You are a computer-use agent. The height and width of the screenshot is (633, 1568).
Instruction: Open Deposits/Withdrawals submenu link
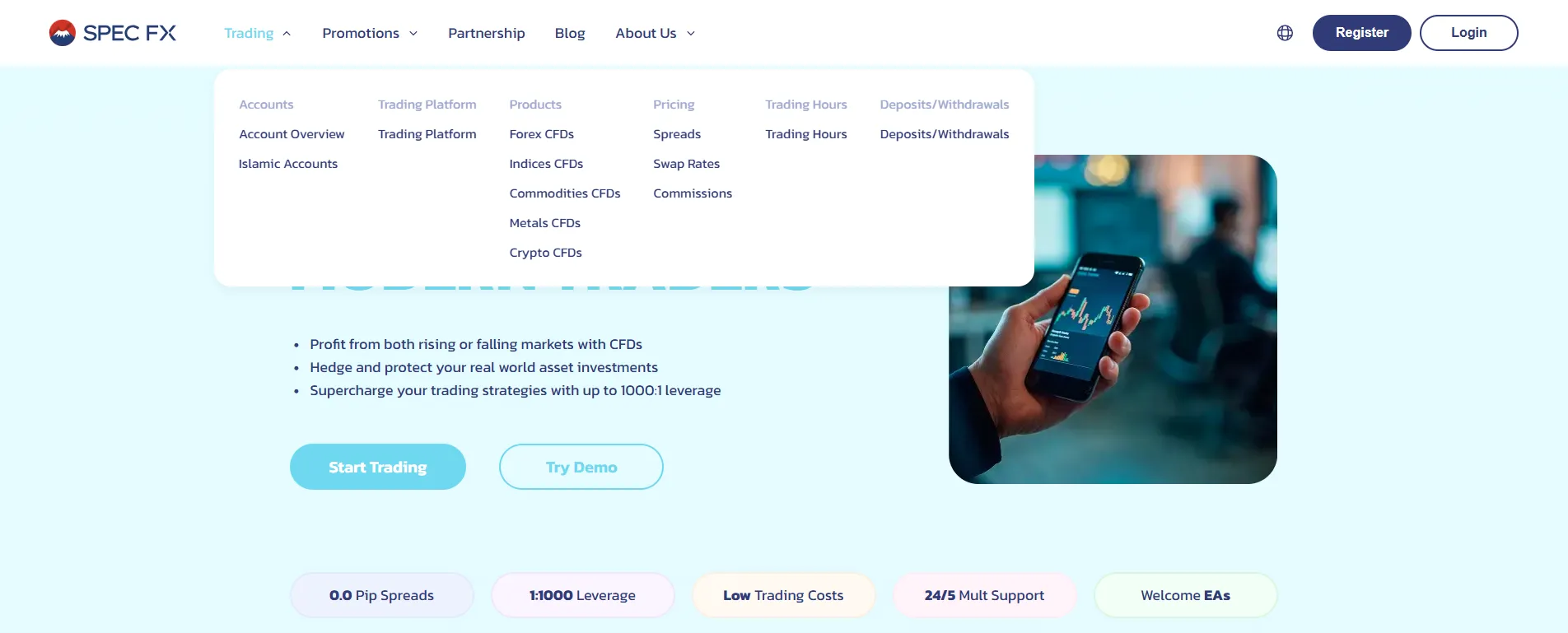click(x=945, y=134)
